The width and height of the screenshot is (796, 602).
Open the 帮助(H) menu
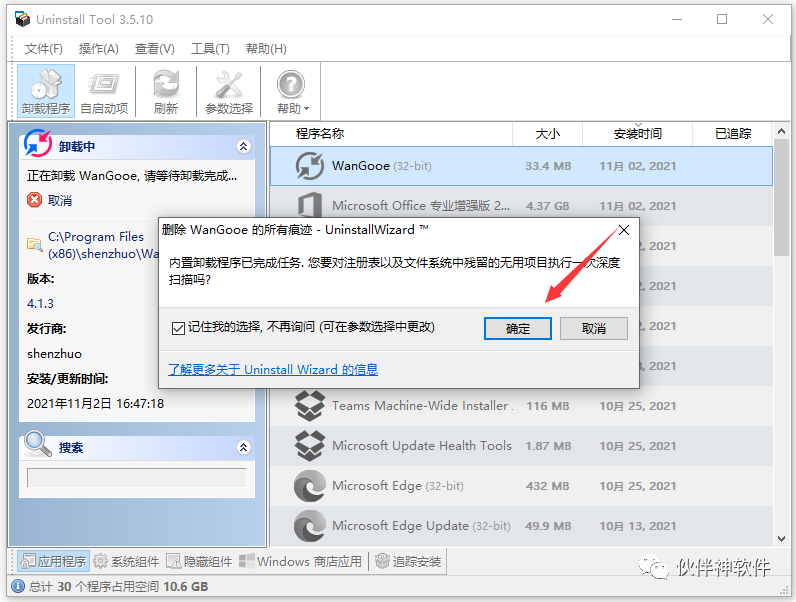click(266, 49)
